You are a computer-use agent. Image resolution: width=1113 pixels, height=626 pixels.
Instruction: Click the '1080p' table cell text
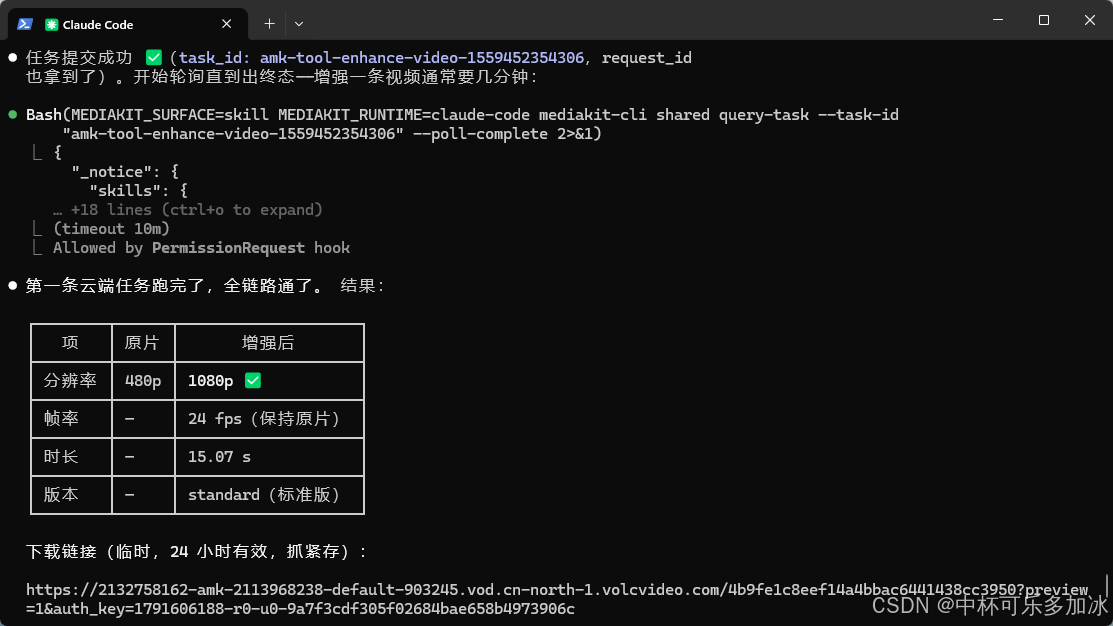pyautogui.click(x=210, y=380)
